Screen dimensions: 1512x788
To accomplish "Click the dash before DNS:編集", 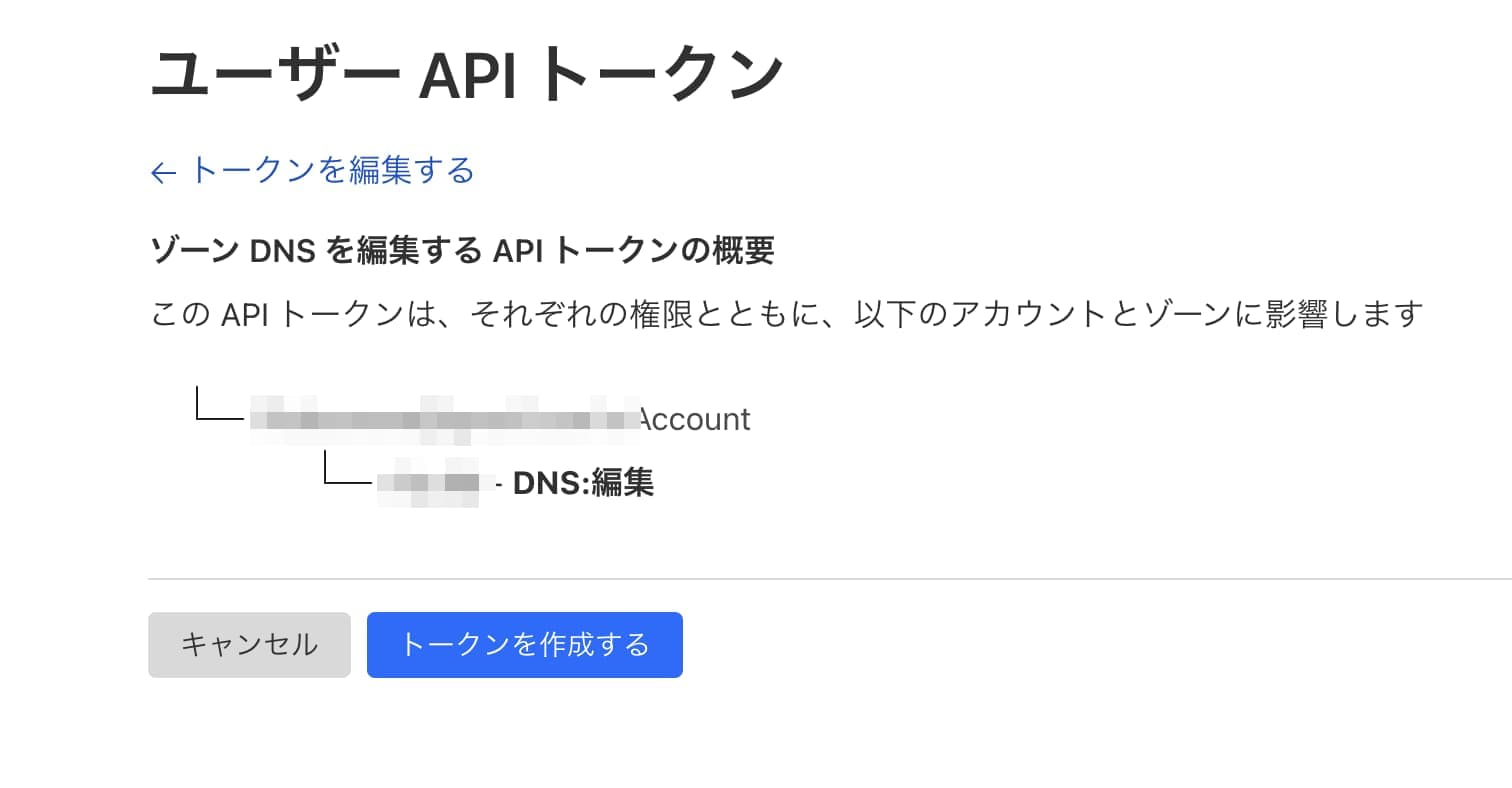I will pos(499,486).
